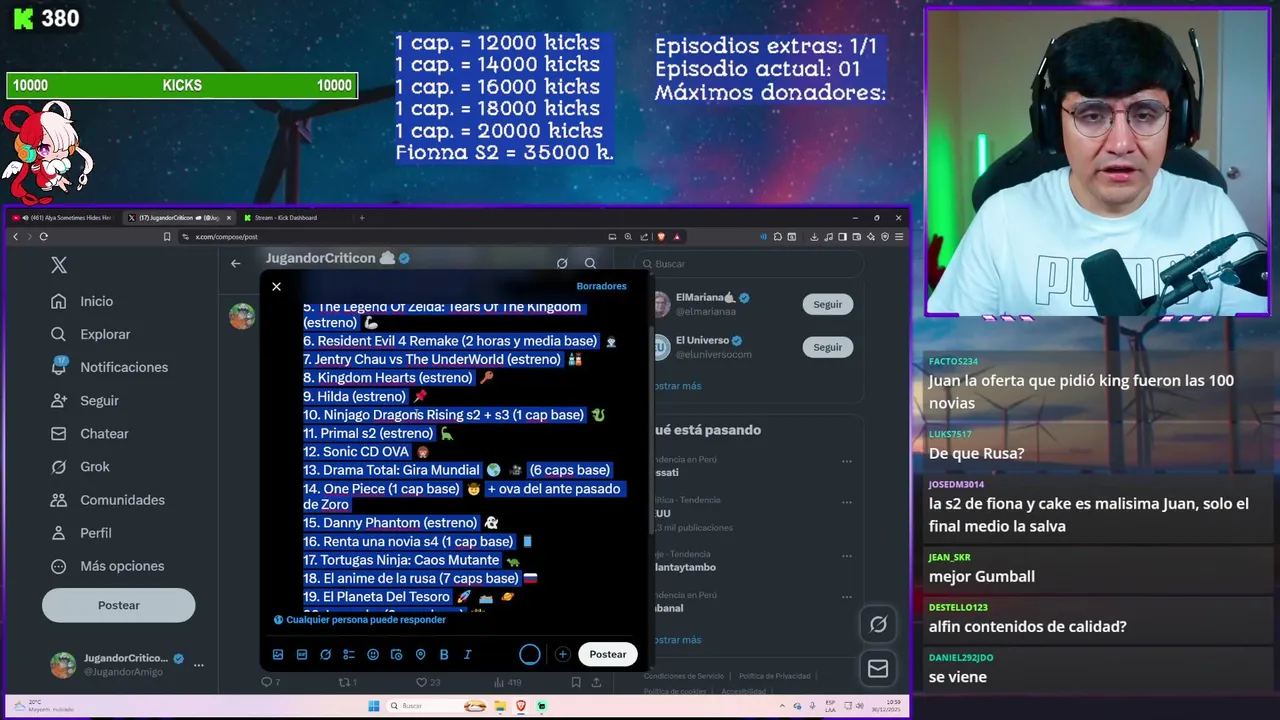Open the floating Grok button

pos(878,624)
